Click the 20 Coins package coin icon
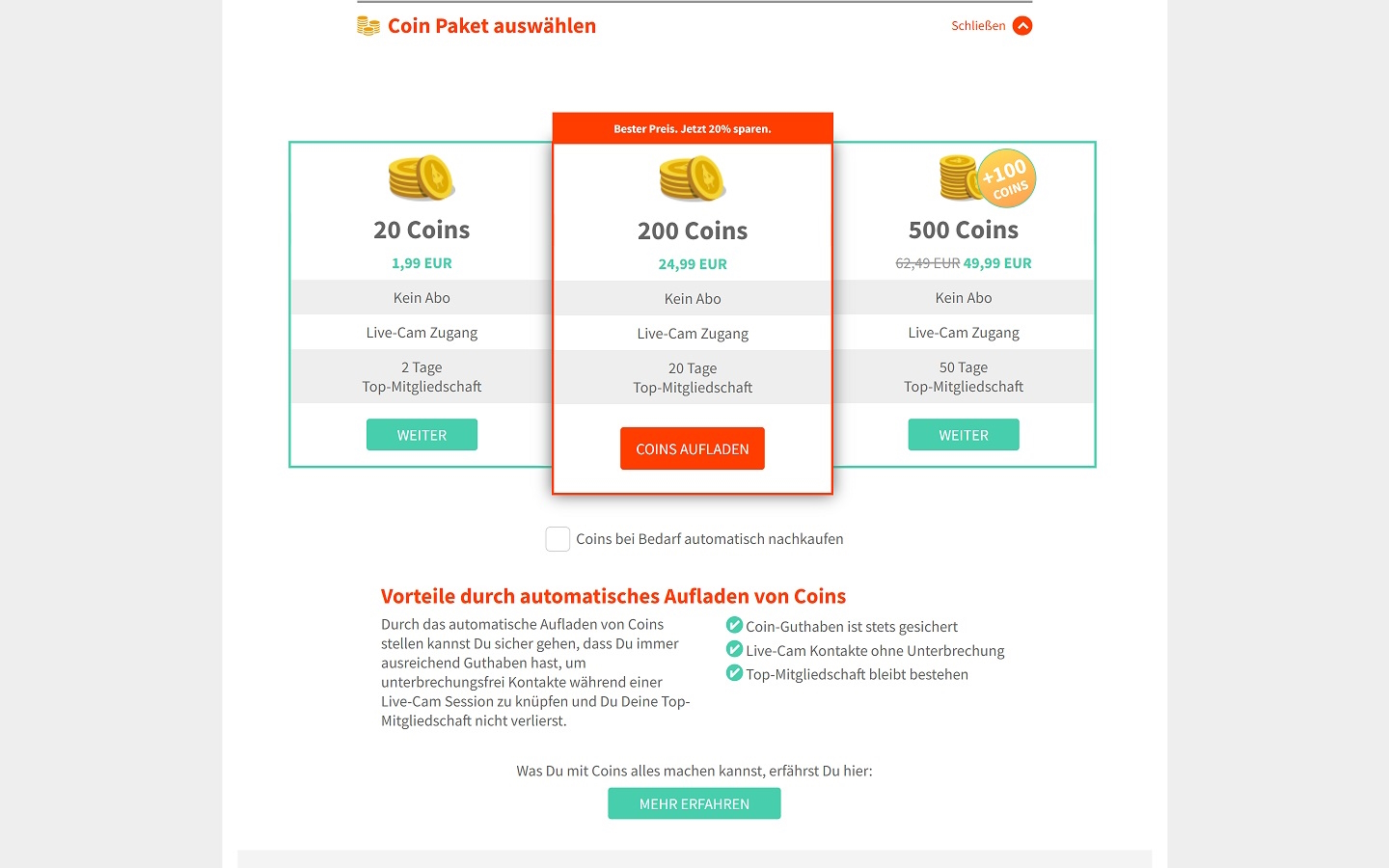 click(422, 177)
